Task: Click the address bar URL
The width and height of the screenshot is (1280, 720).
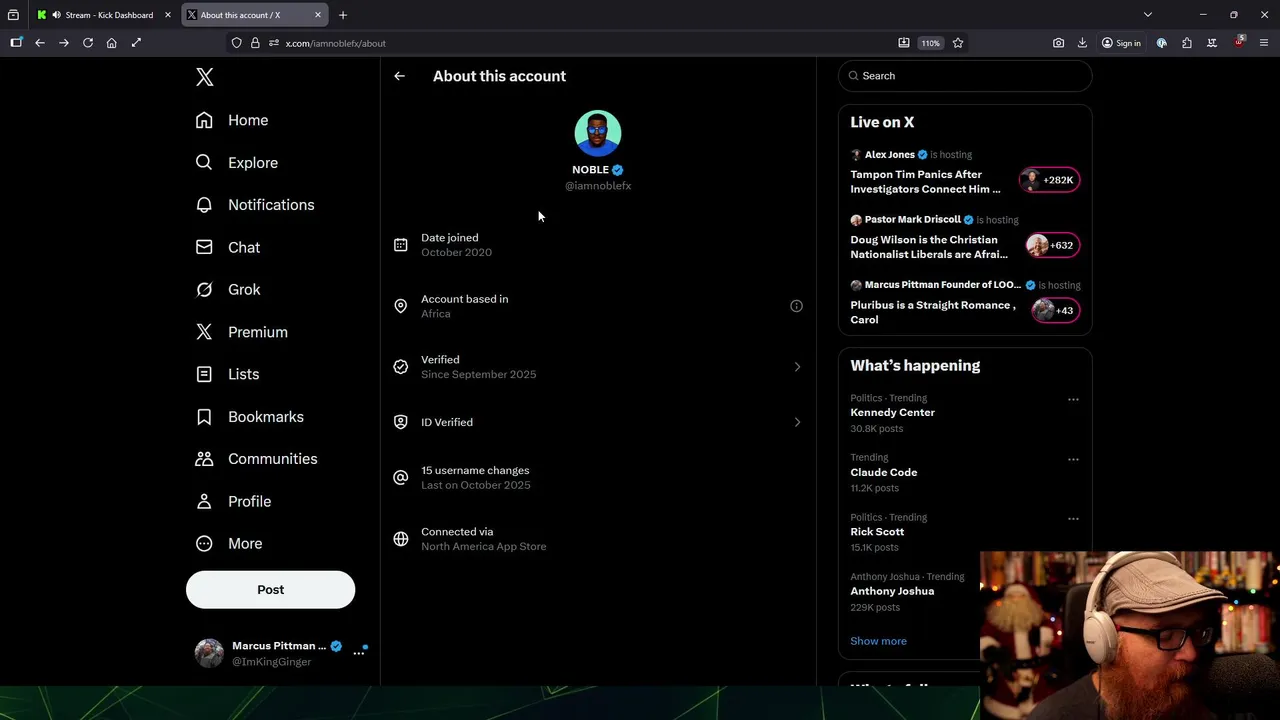Action: pyautogui.click(x=336, y=43)
